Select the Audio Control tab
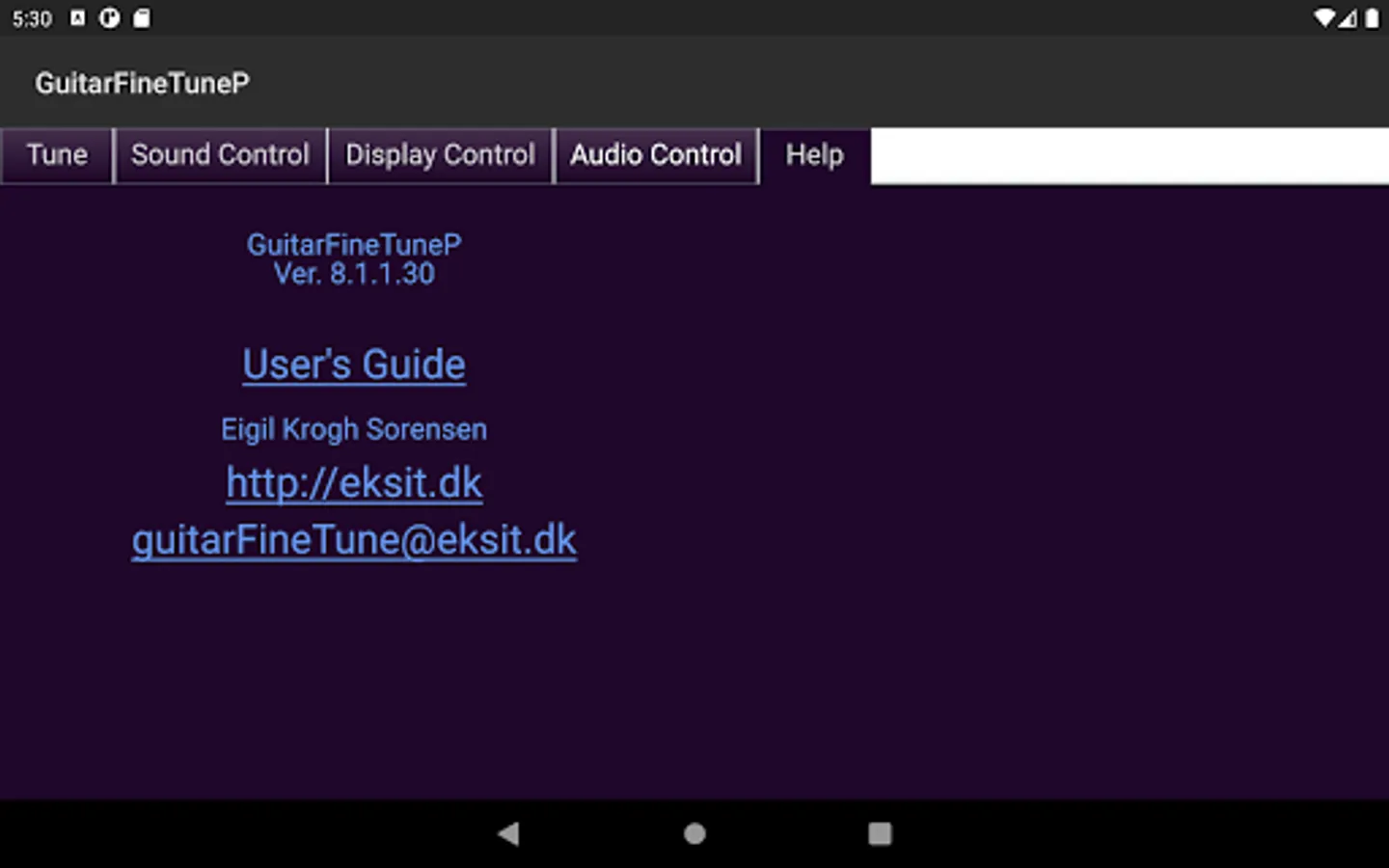Screen dimensions: 1389x868 coord(656,155)
